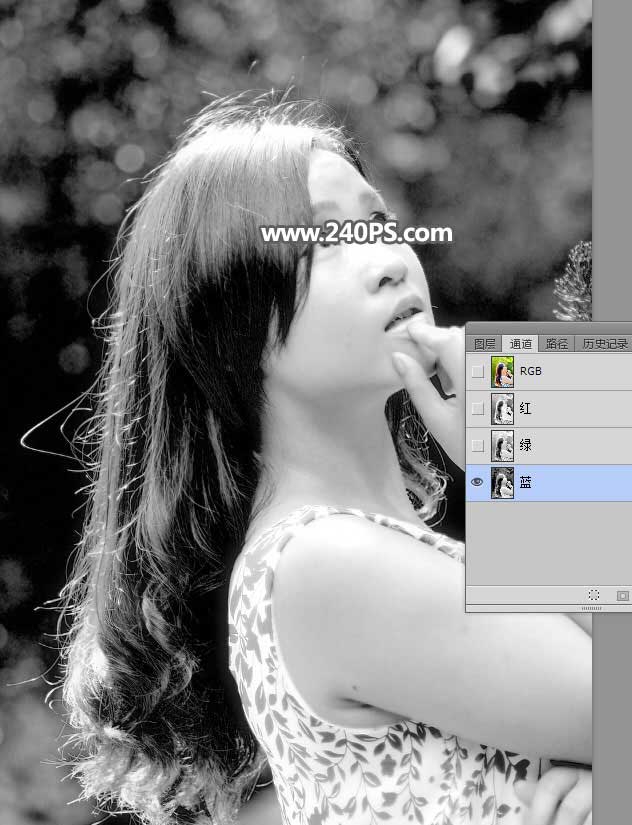Select the RGB channel name

530,371
